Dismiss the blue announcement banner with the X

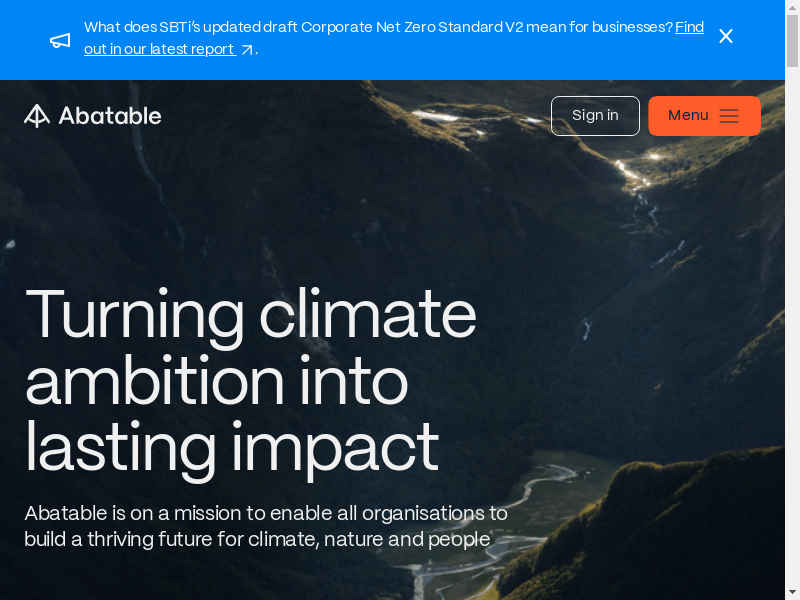726,37
